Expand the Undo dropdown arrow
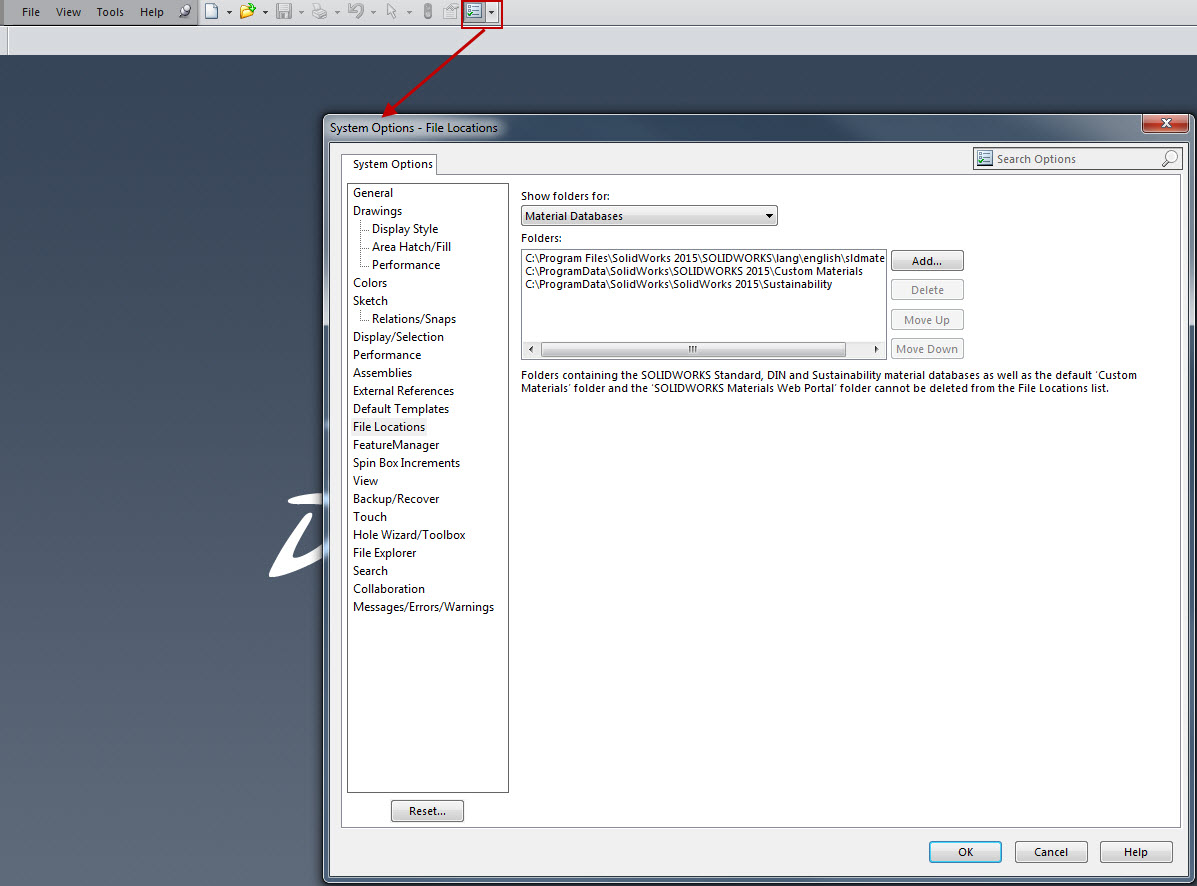 tap(373, 12)
